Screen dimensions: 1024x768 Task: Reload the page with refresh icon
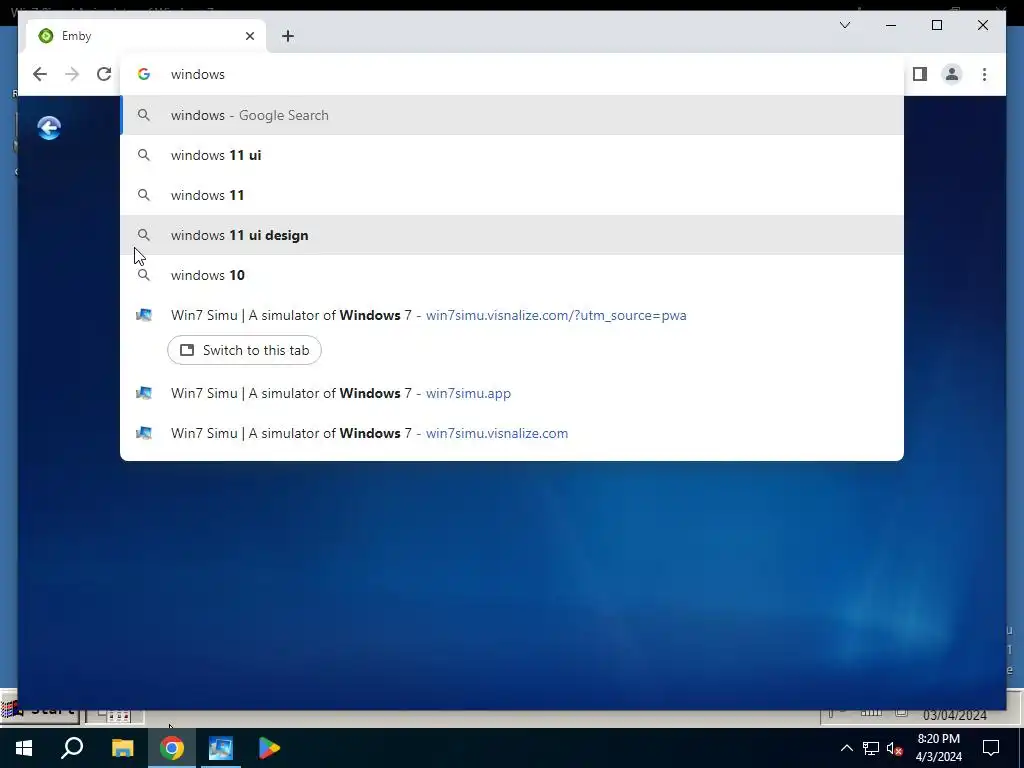104,74
